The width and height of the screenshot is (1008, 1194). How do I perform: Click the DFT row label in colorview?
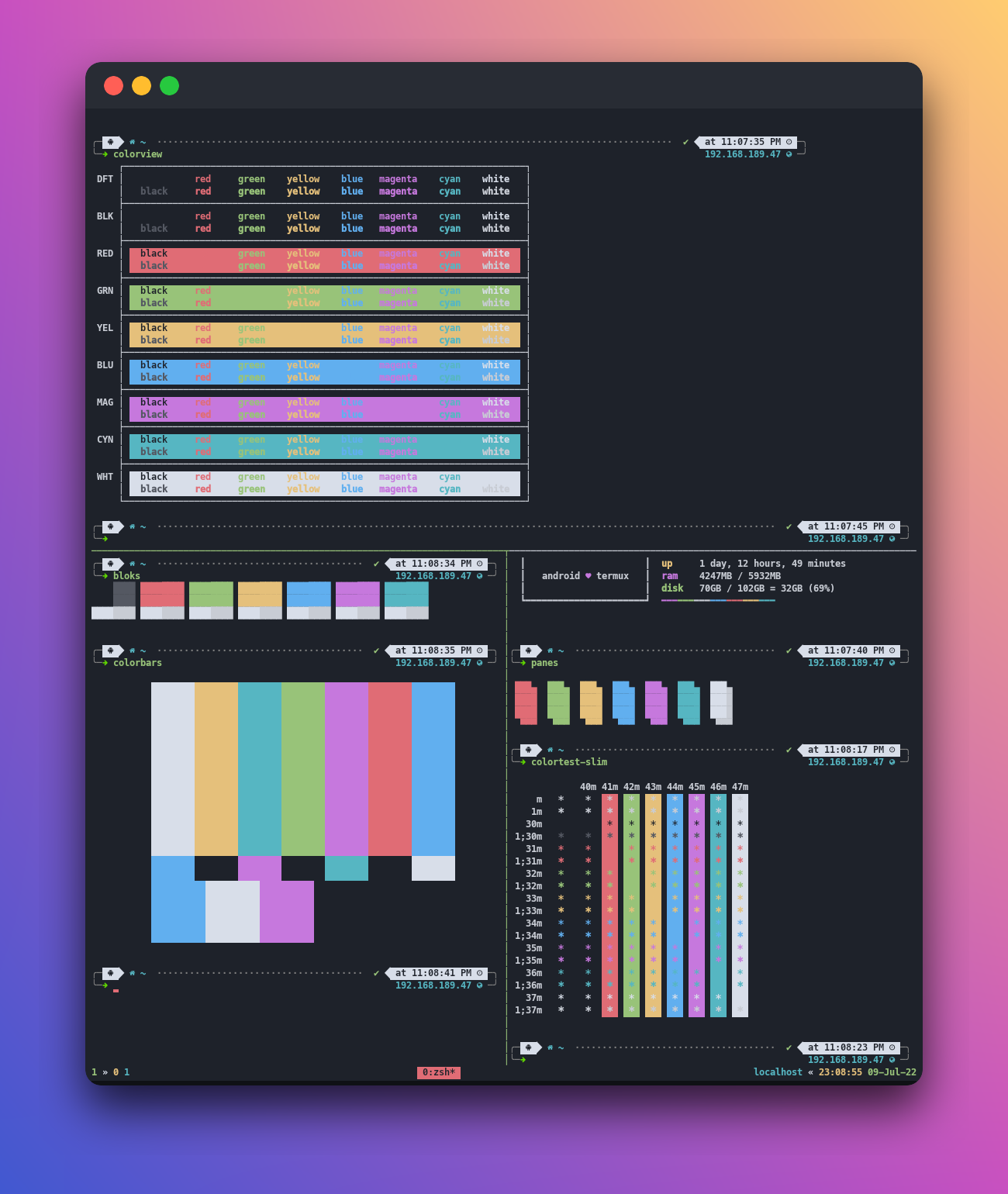pyautogui.click(x=105, y=179)
